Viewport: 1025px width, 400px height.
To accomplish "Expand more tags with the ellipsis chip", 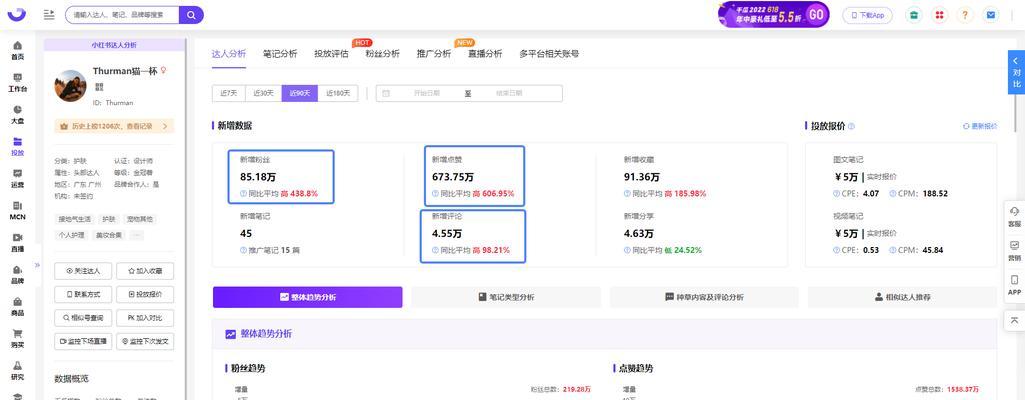I will pos(137,235).
